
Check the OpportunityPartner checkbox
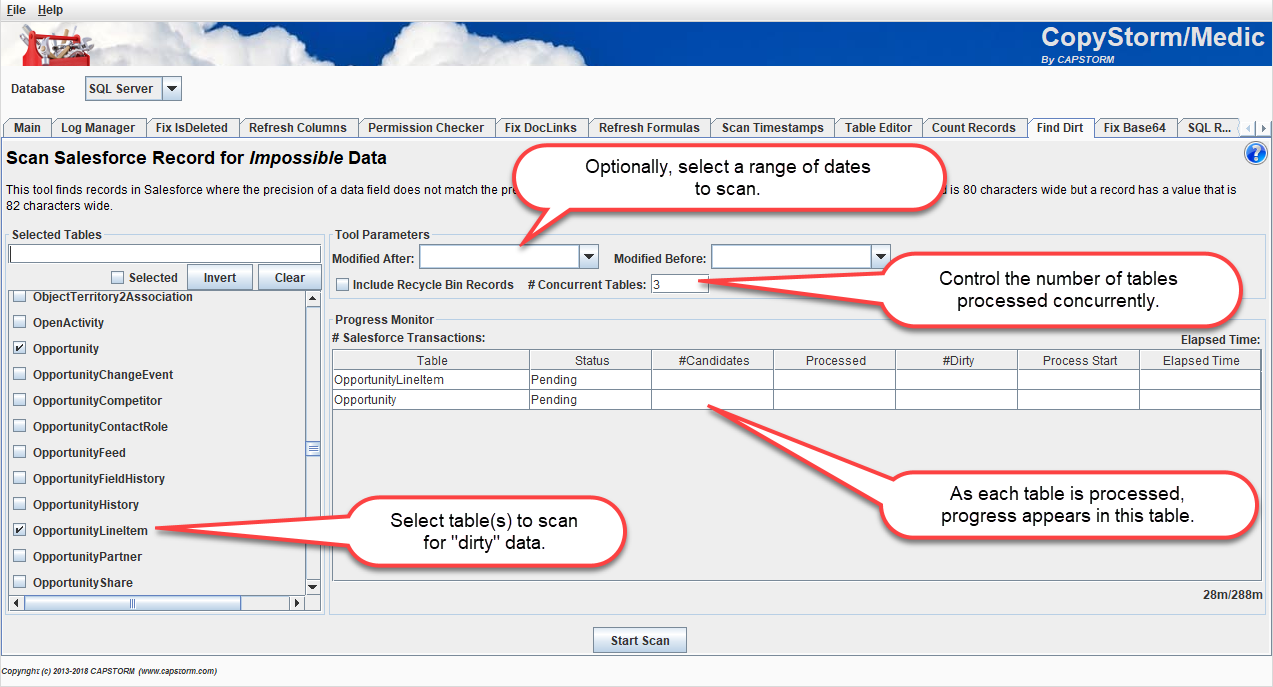coord(20,557)
